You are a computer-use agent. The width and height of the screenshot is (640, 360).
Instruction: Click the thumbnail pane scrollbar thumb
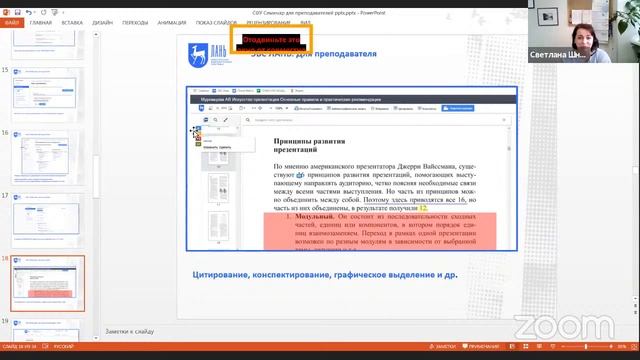click(x=96, y=176)
